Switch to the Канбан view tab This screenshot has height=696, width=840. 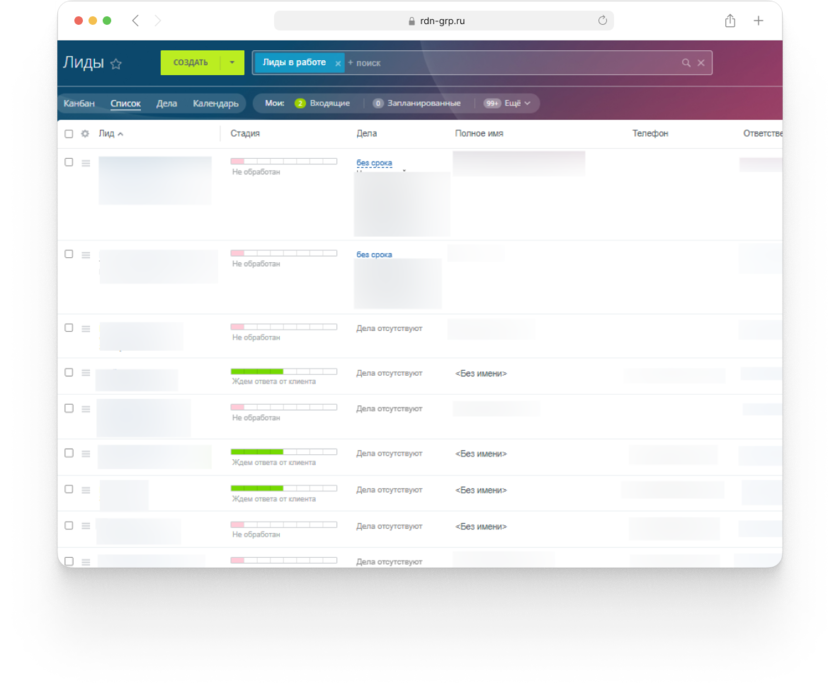click(79, 103)
